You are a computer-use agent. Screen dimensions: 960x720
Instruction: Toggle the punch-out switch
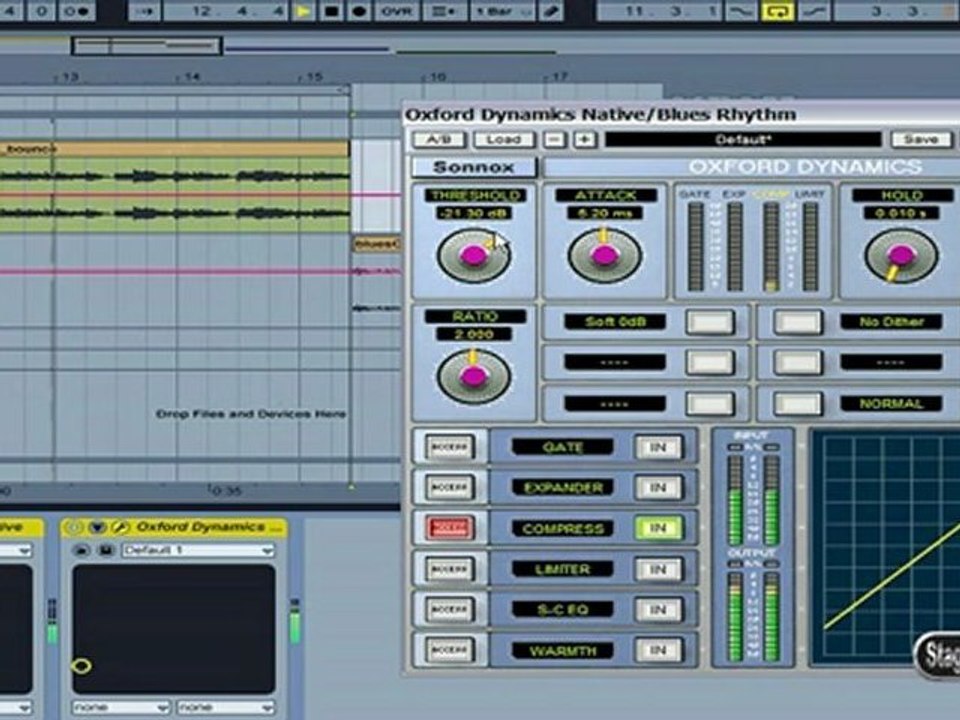(x=814, y=11)
